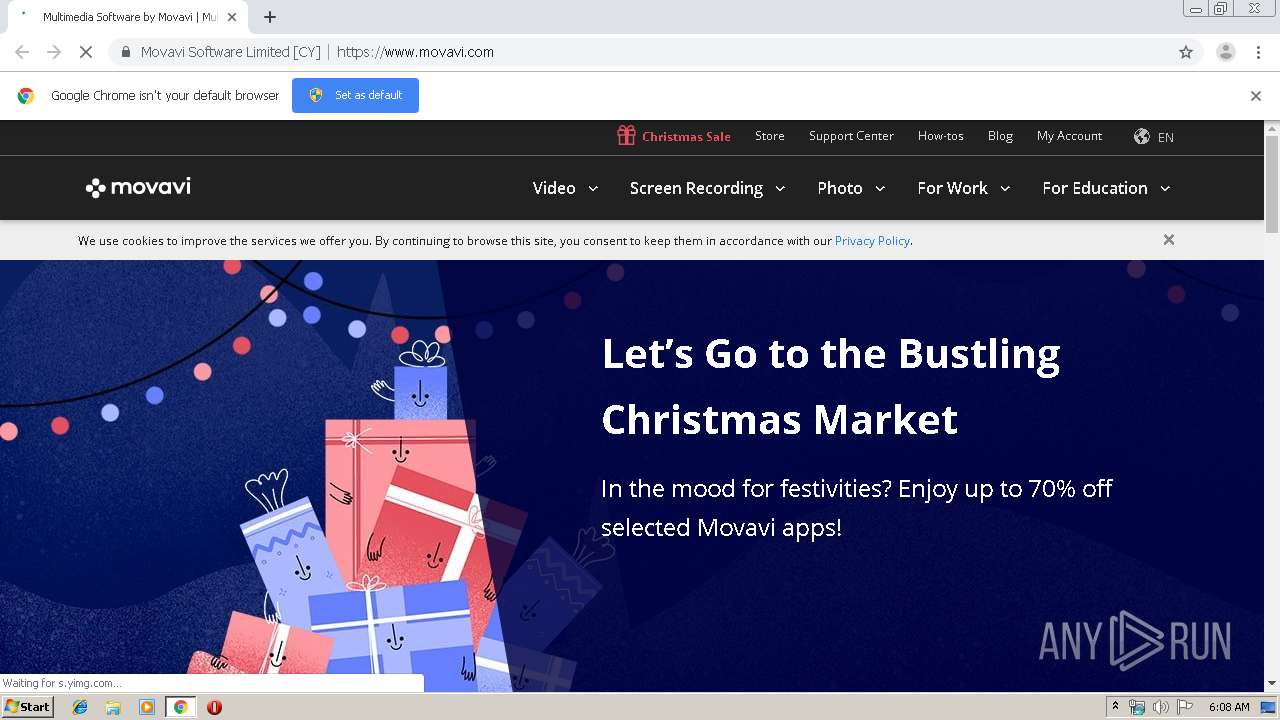The height and width of the screenshot is (720, 1280).
Task: Click the scrollbar down arrow
Action: pos(1272,684)
